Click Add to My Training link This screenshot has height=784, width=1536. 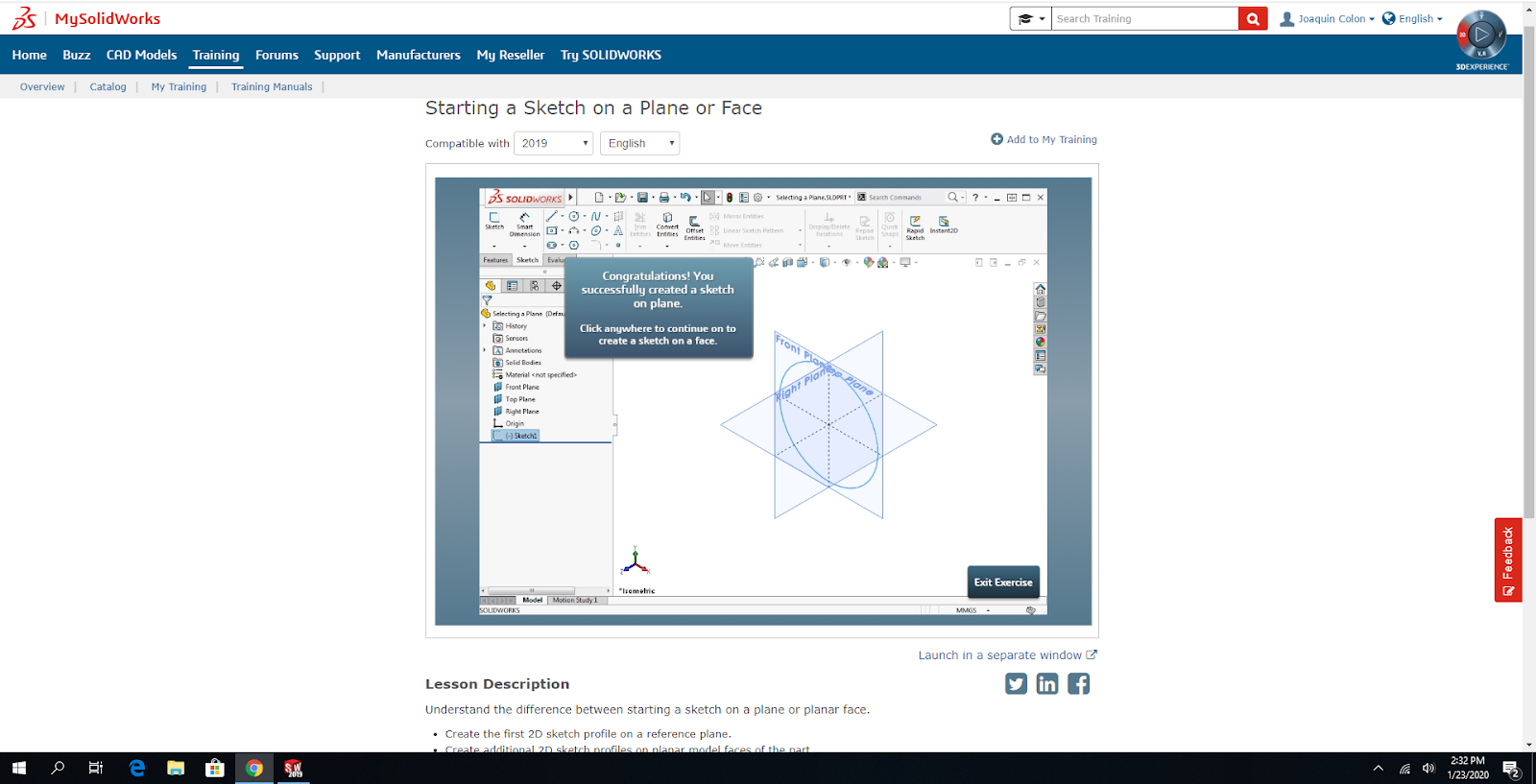(x=1044, y=139)
